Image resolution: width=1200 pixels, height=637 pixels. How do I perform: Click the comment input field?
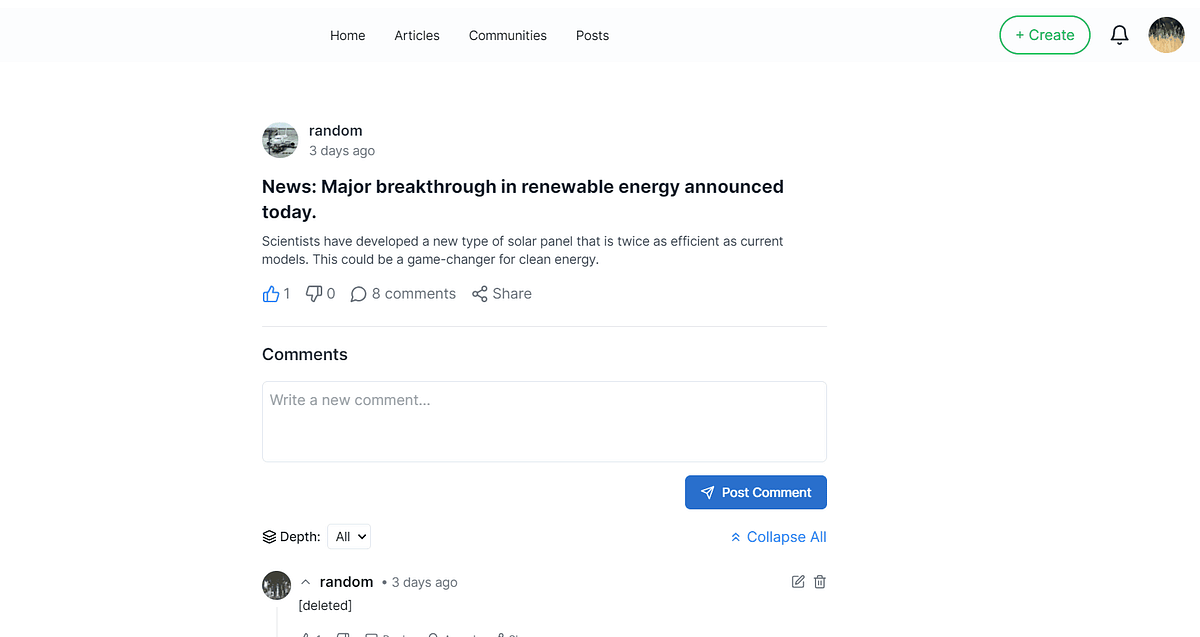(x=543, y=420)
